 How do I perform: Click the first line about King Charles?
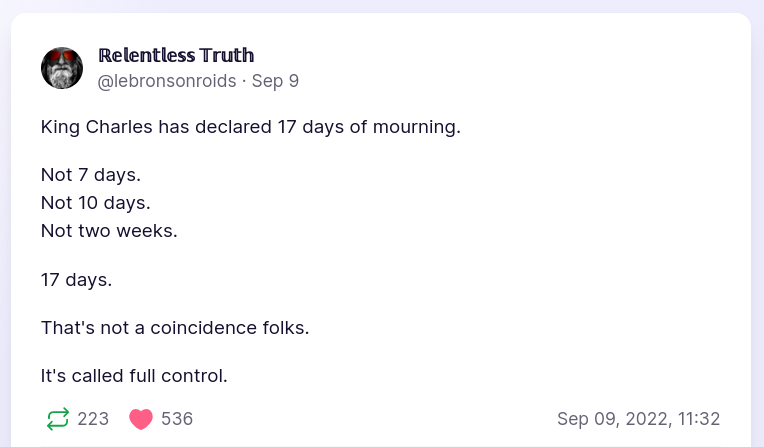tap(250, 127)
